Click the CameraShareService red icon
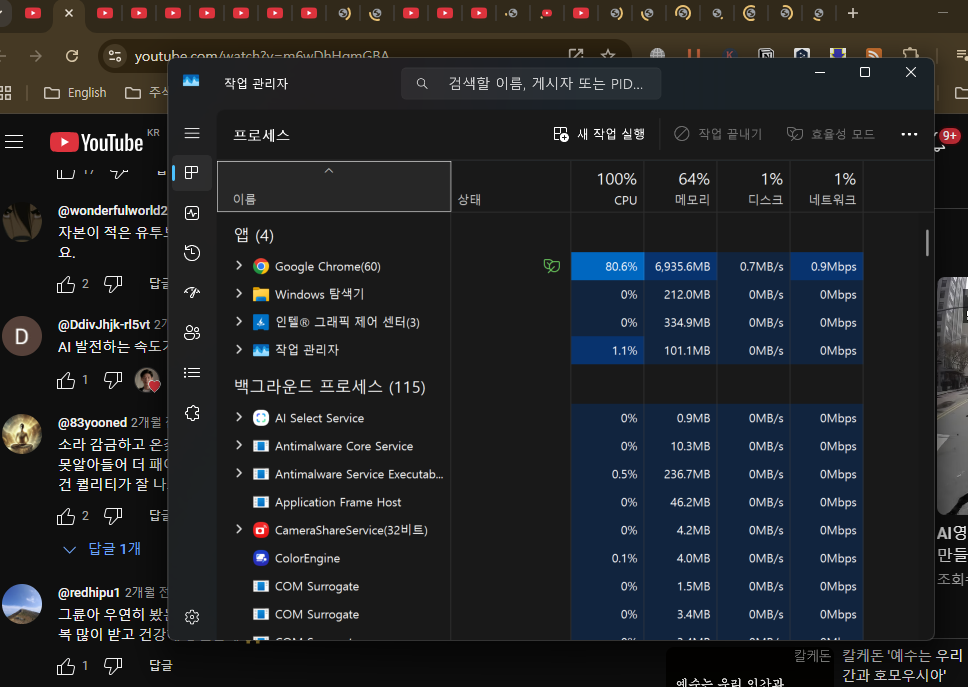Image resolution: width=968 pixels, height=687 pixels. (x=261, y=530)
